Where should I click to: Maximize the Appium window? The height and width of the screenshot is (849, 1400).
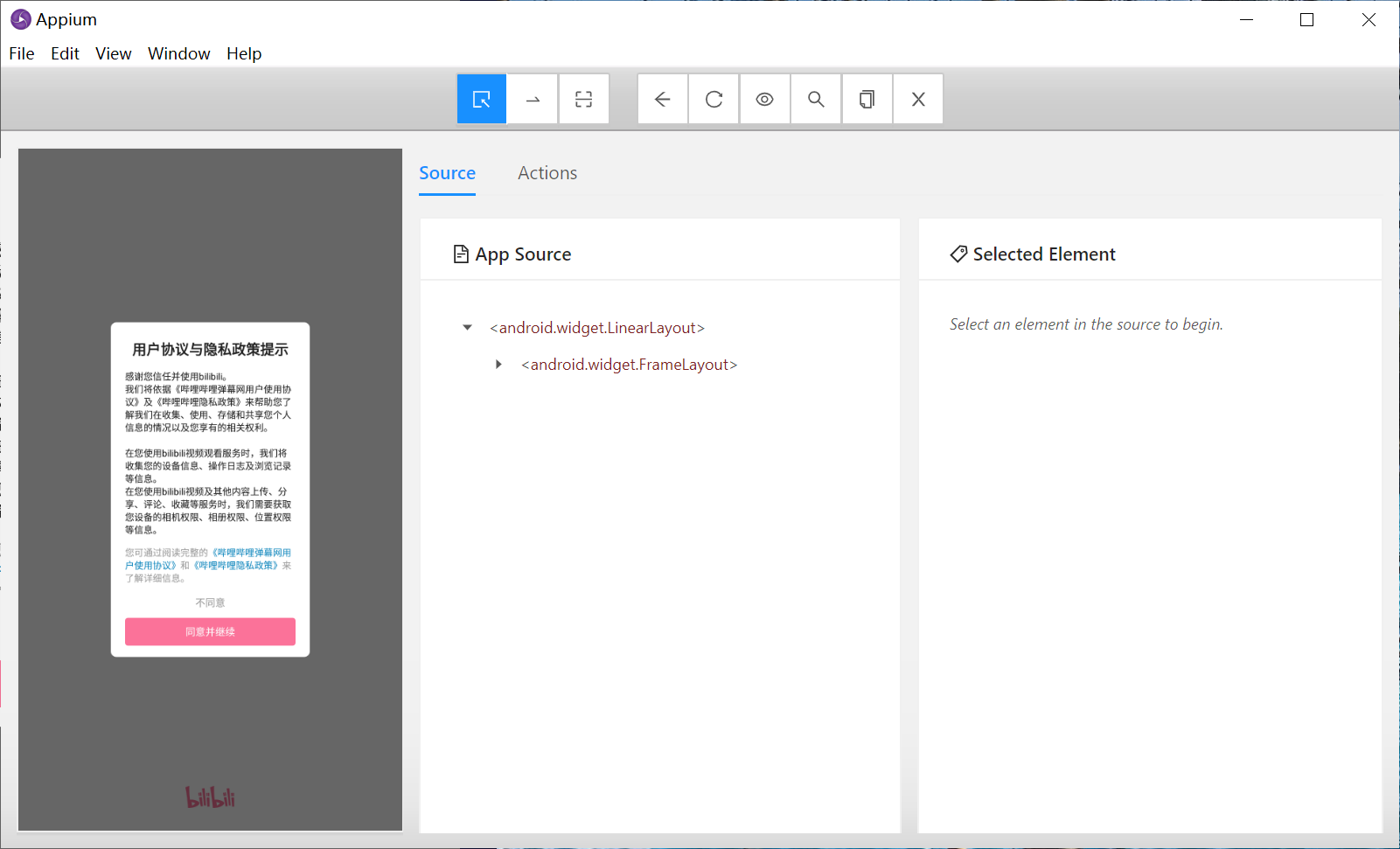tap(1307, 19)
